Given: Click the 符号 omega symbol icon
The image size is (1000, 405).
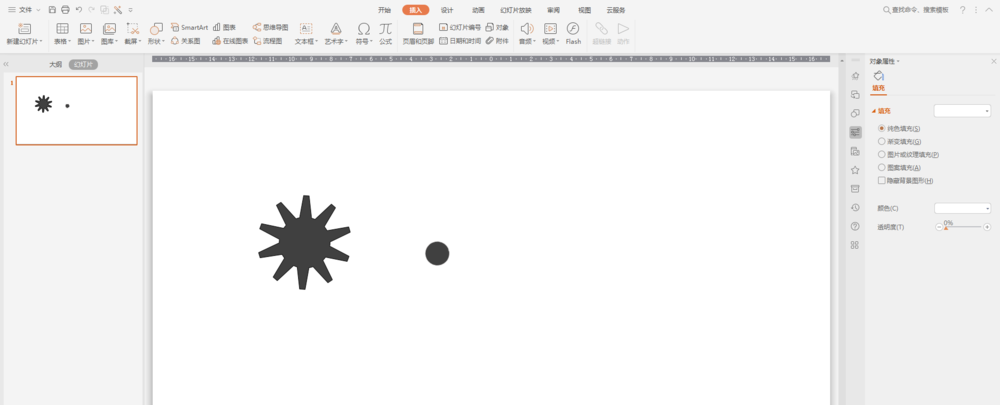Looking at the screenshot, I should pyautogui.click(x=364, y=29).
